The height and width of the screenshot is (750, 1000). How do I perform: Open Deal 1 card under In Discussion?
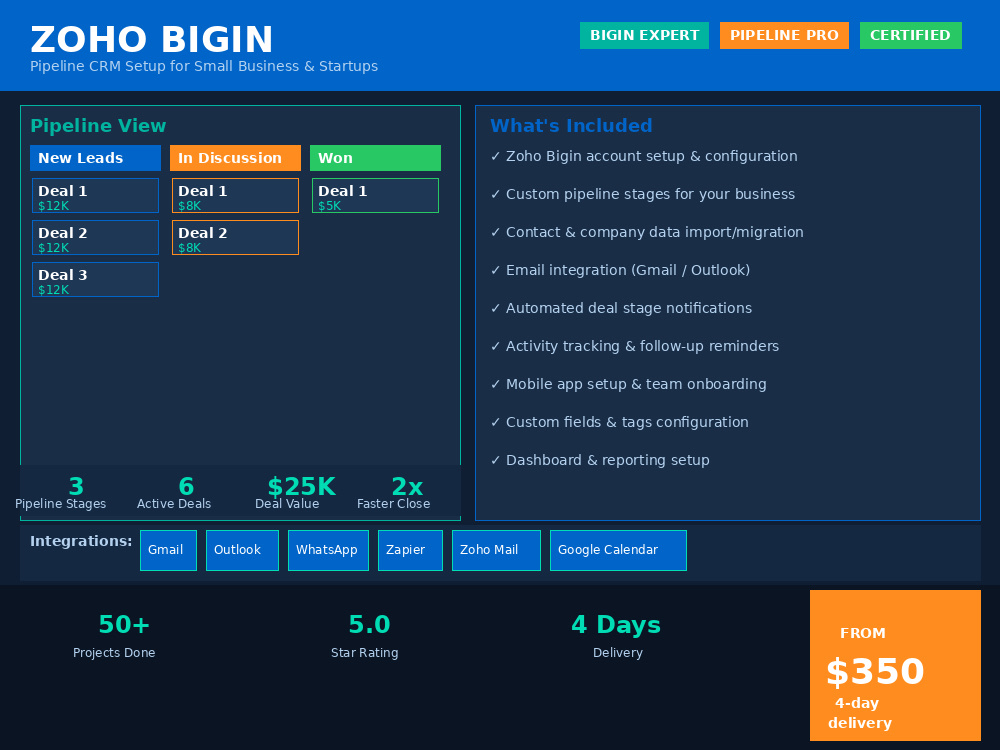coord(235,195)
